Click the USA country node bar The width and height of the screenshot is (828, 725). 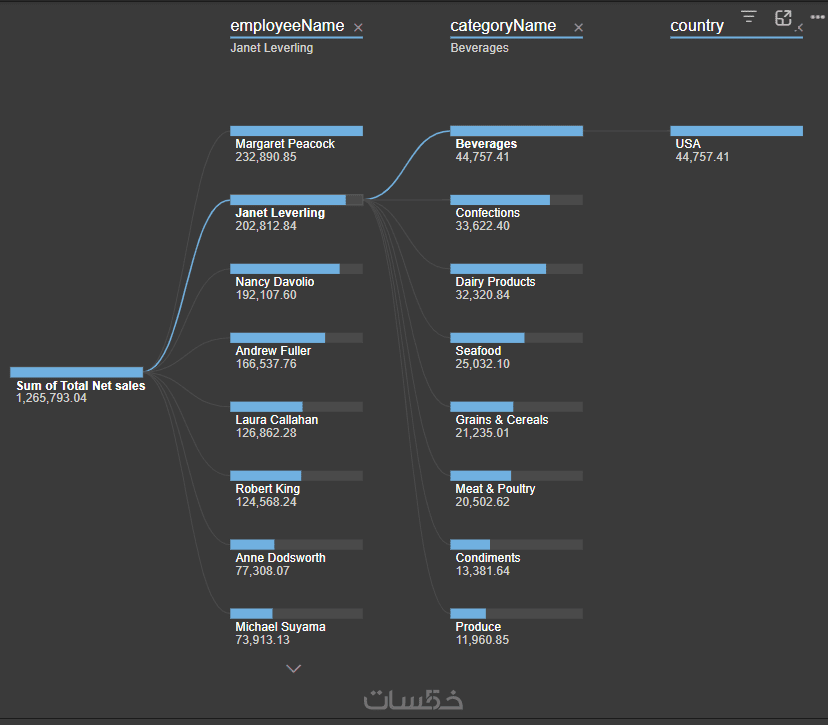(x=736, y=131)
